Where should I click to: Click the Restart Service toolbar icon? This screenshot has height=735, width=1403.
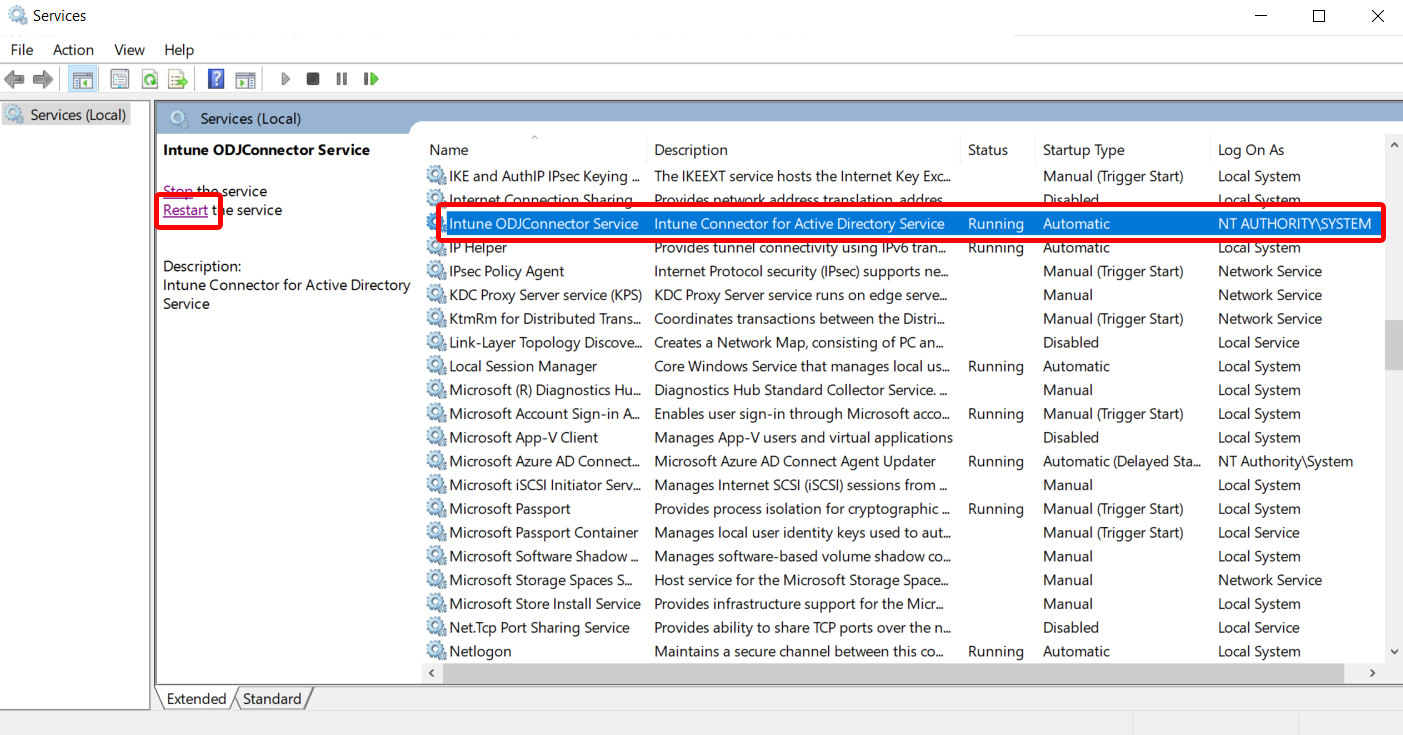click(x=371, y=79)
